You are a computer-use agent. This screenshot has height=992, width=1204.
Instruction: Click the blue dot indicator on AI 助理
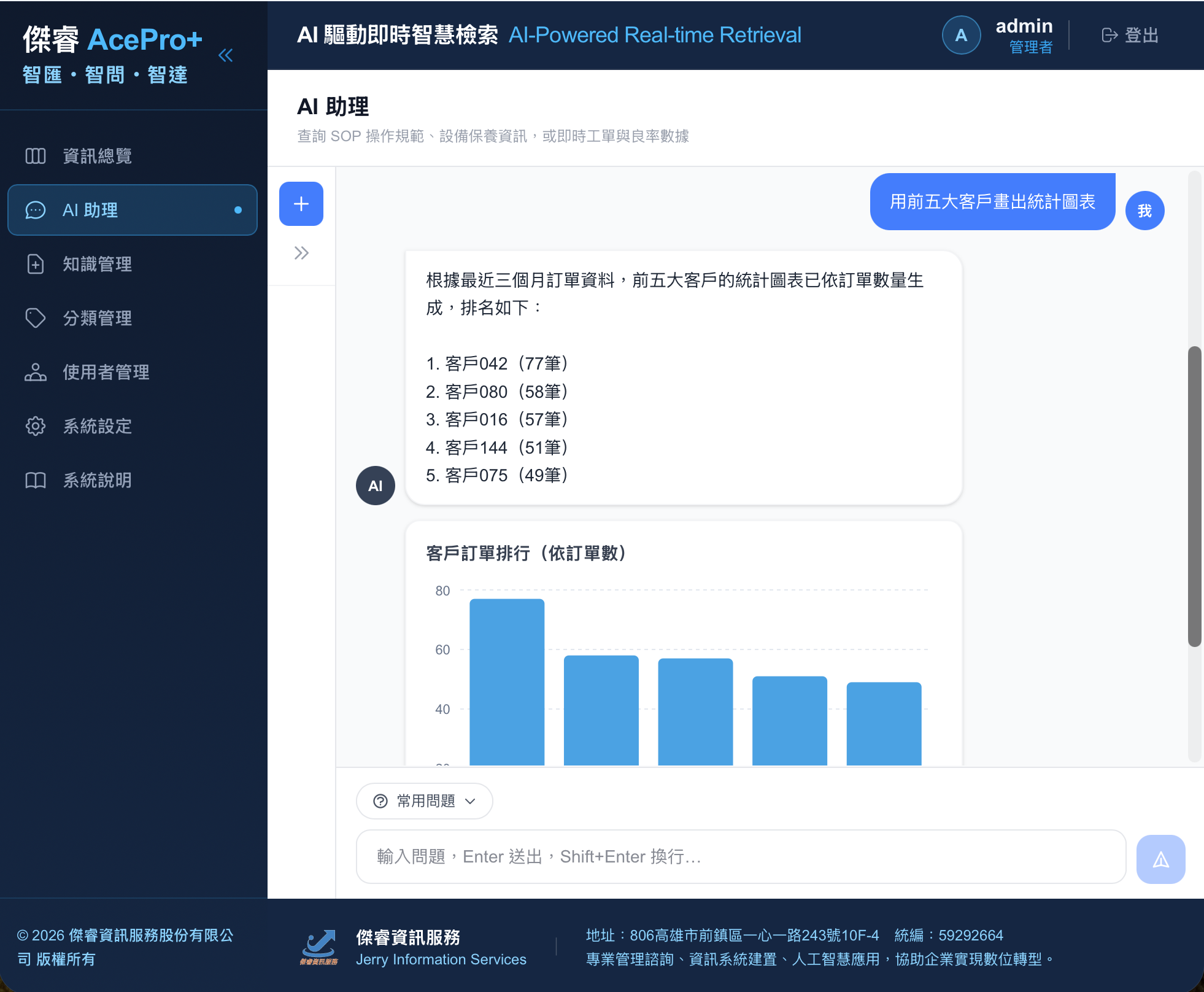tap(238, 210)
